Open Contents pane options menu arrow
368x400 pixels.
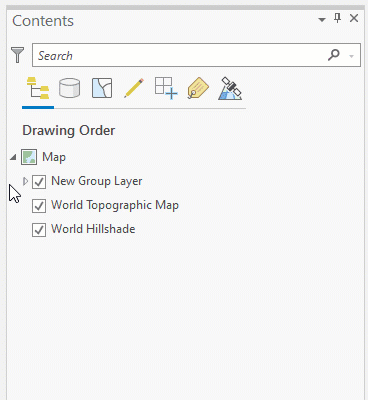click(322, 20)
